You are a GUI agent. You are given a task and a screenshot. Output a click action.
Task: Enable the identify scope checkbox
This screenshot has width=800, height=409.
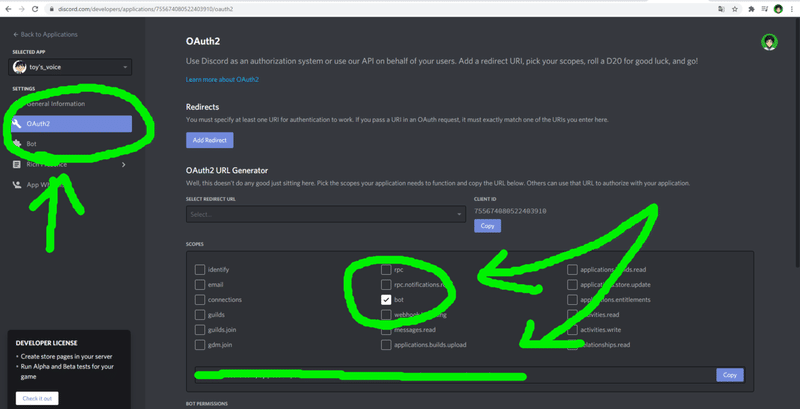[199, 269]
